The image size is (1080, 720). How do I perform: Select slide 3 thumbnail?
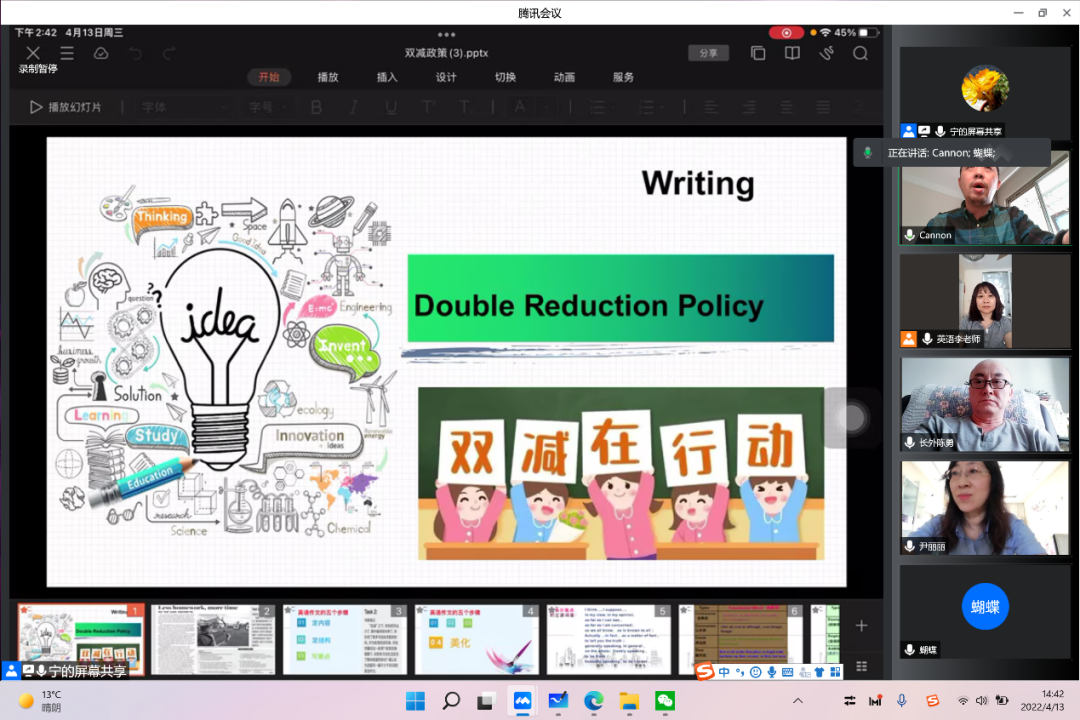point(344,639)
